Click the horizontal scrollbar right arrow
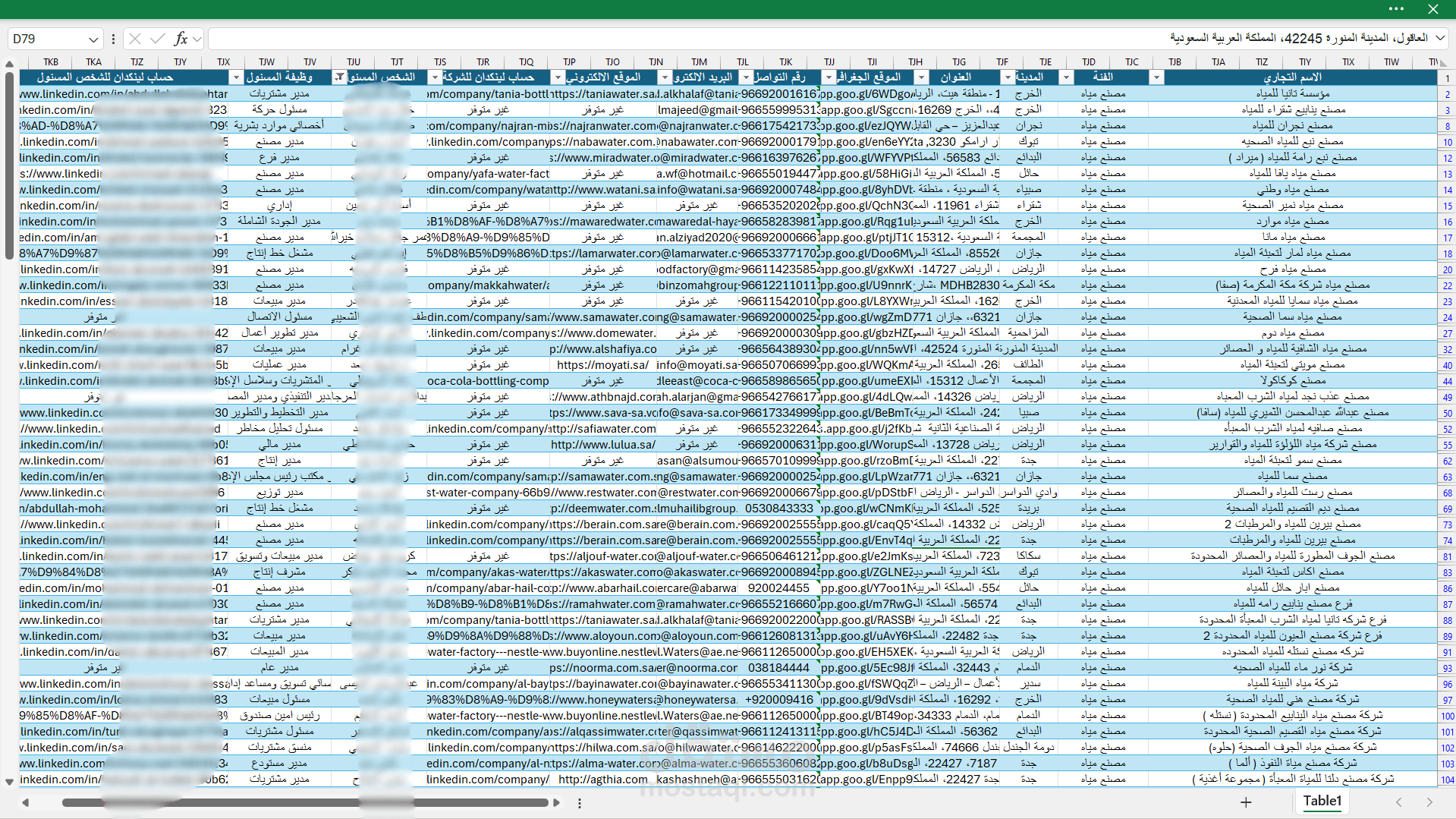 point(557,802)
